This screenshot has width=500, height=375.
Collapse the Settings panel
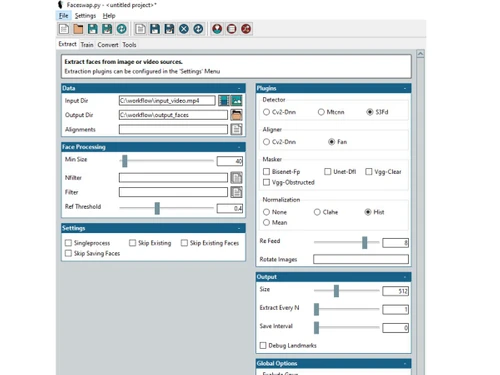point(239,228)
